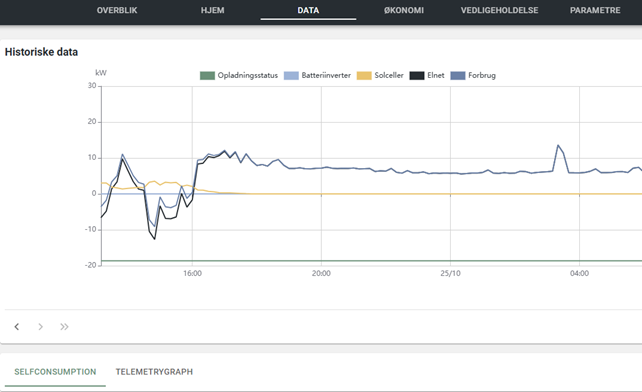Viewport: 642px width, 392px height.
Task: Toggle Batteriinverter series in legend
Action: click(x=317, y=75)
